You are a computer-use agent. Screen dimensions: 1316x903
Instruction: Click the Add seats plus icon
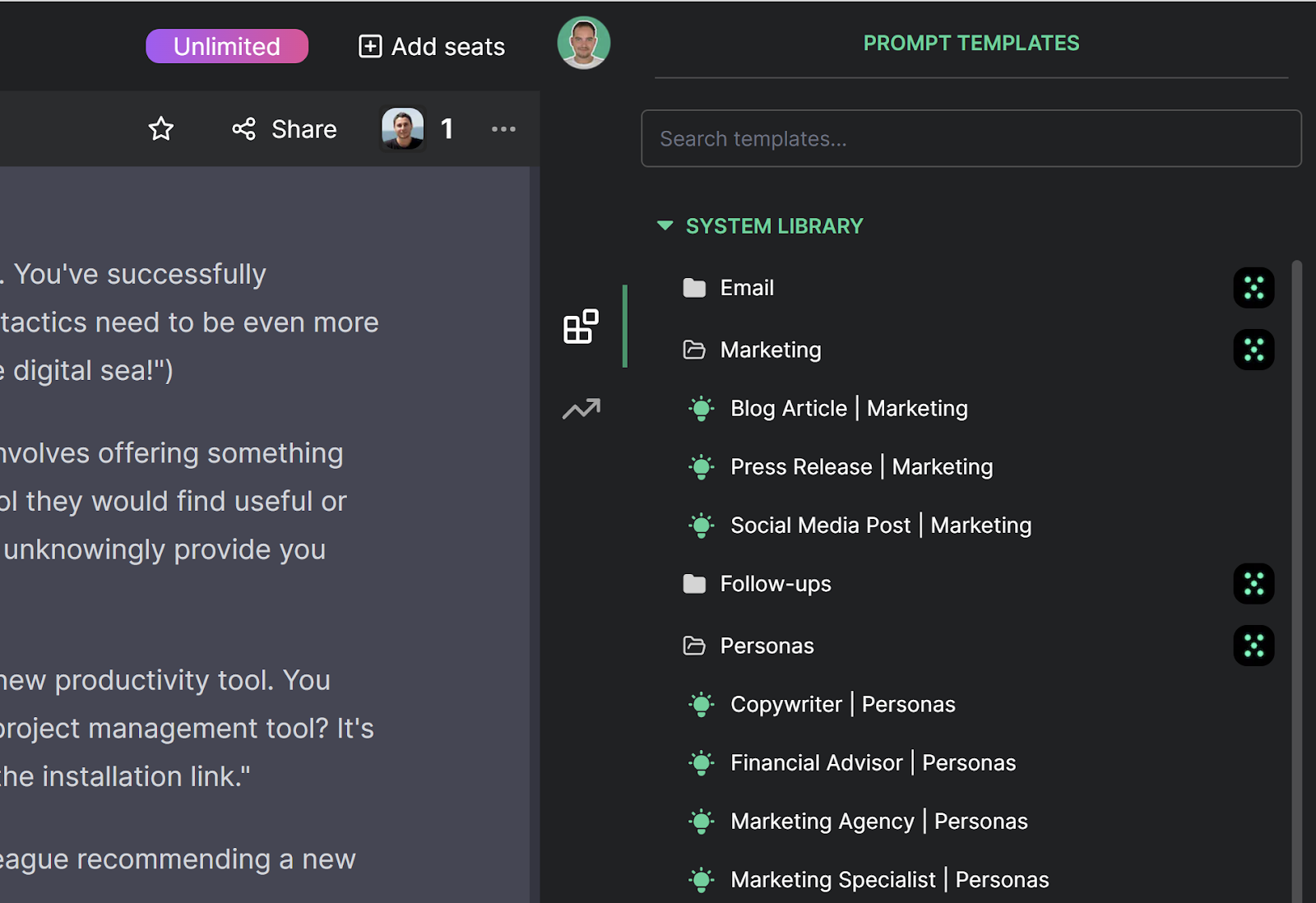tap(370, 46)
